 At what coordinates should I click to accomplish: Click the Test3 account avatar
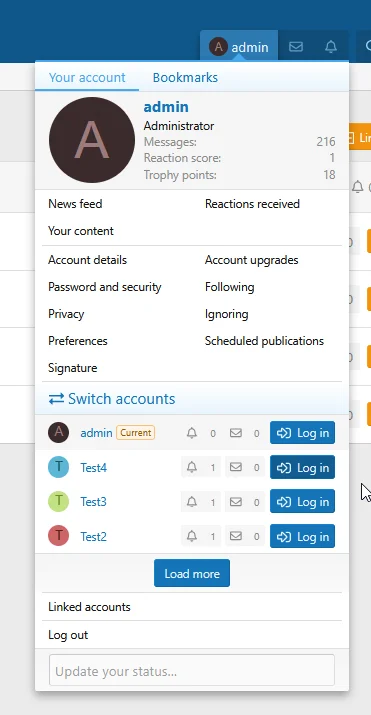point(58,501)
